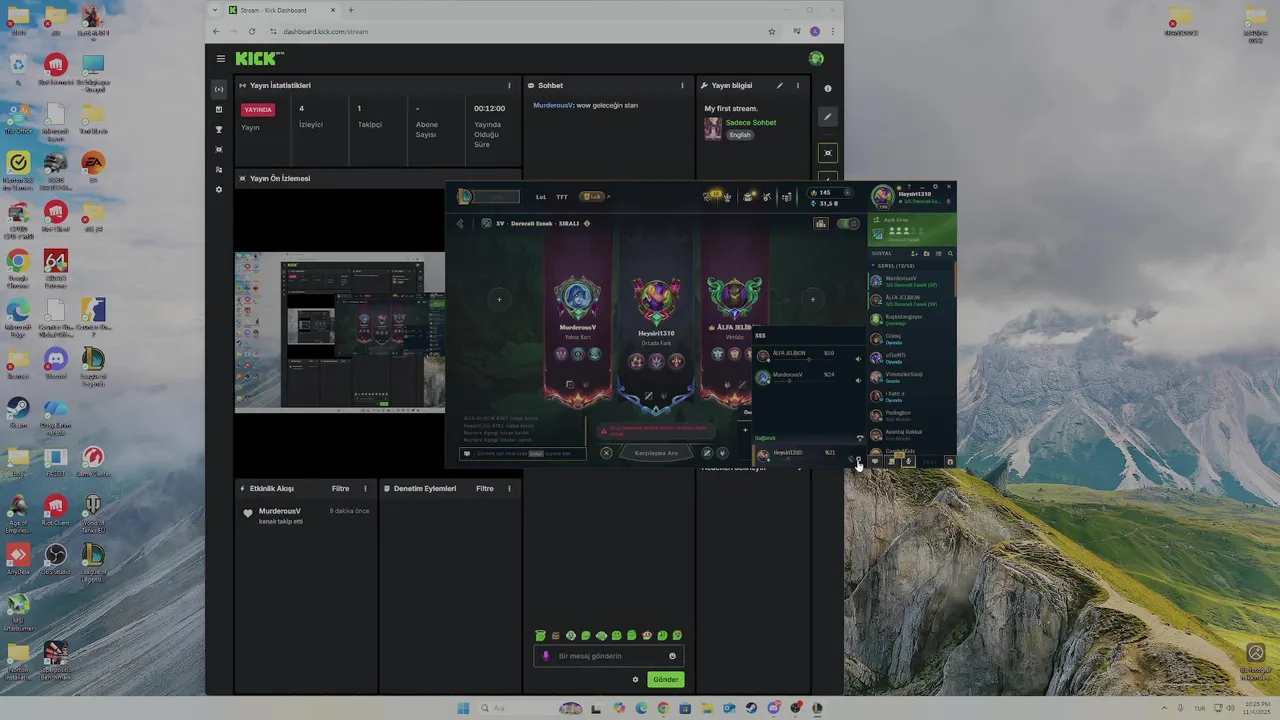Screen dimensions: 1280x720
Task: Select the LoR tab in League client
Action: (592, 197)
